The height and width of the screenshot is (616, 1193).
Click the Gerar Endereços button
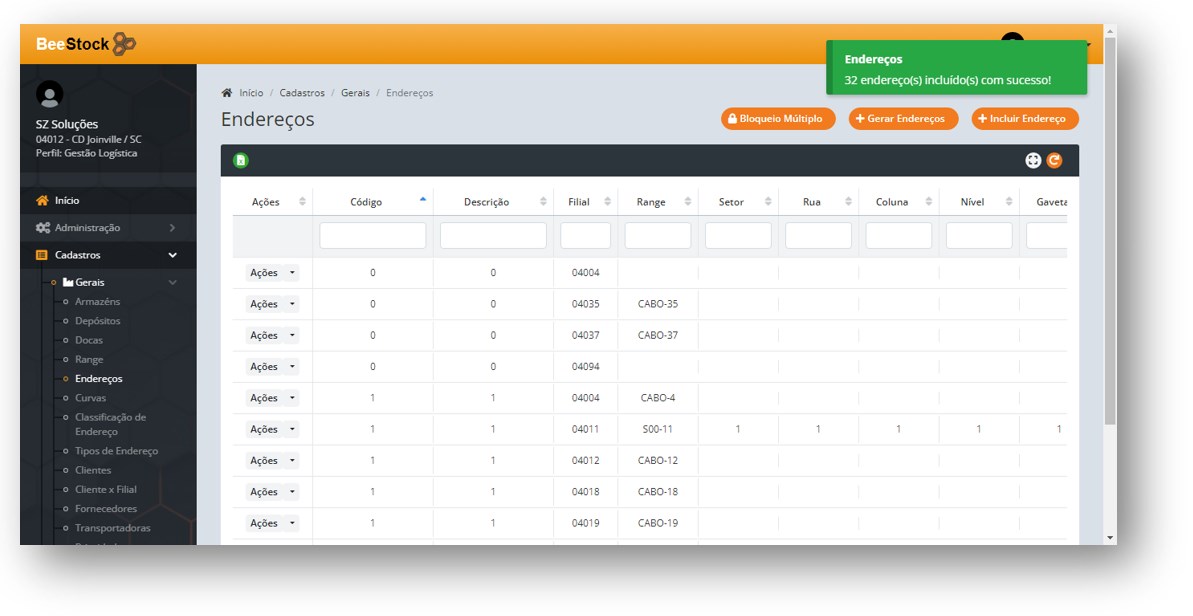[903, 119]
